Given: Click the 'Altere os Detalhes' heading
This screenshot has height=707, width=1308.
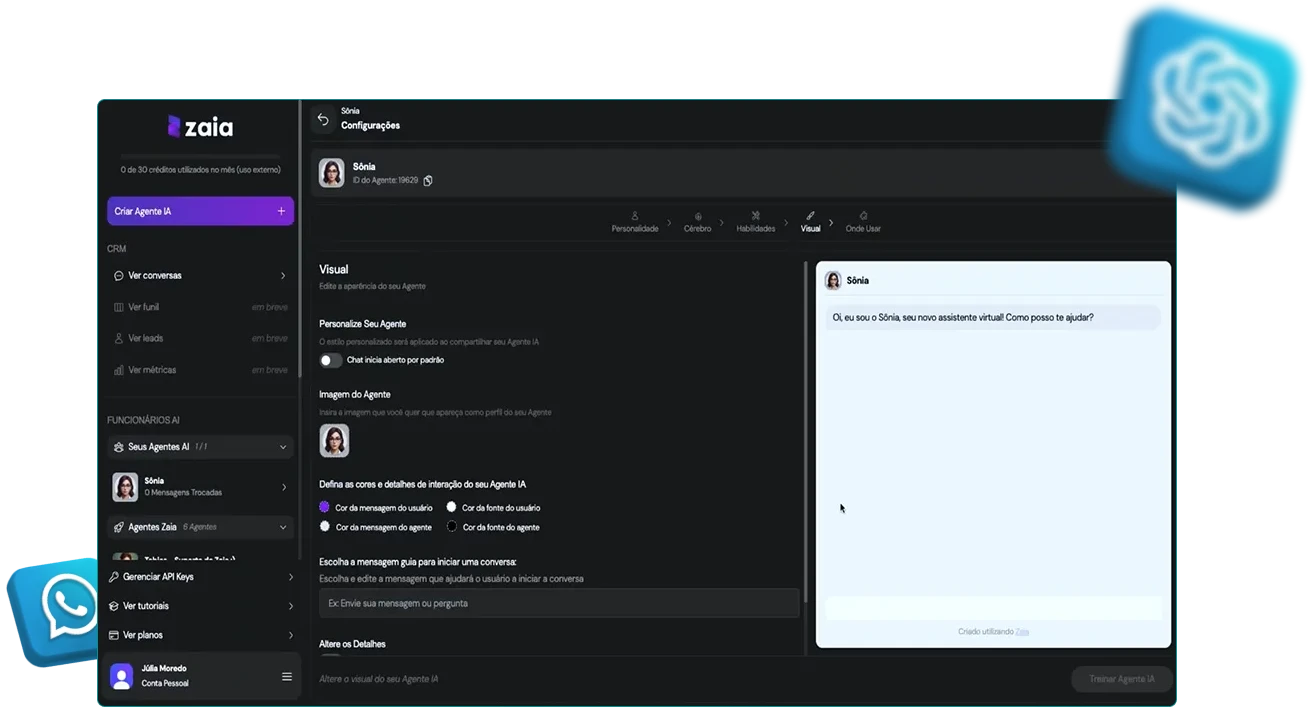Looking at the screenshot, I should 352,644.
